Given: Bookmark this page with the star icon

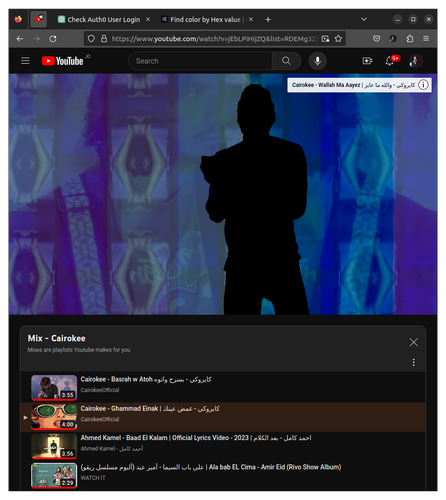Looking at the screenshot, I should 338,39.
